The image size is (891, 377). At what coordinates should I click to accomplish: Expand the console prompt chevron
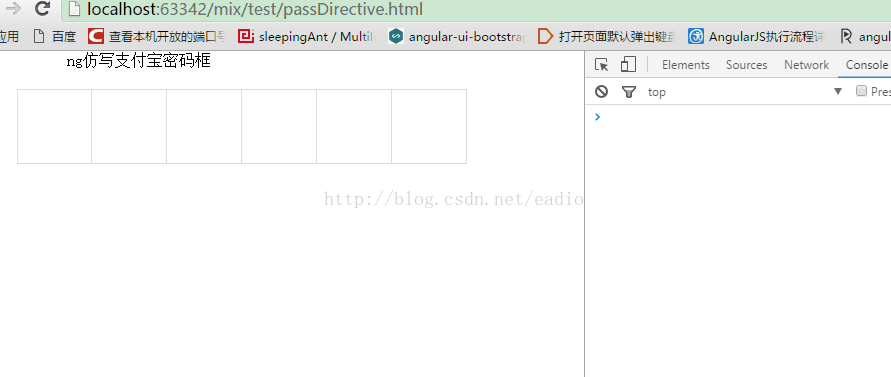click(597, 117)
